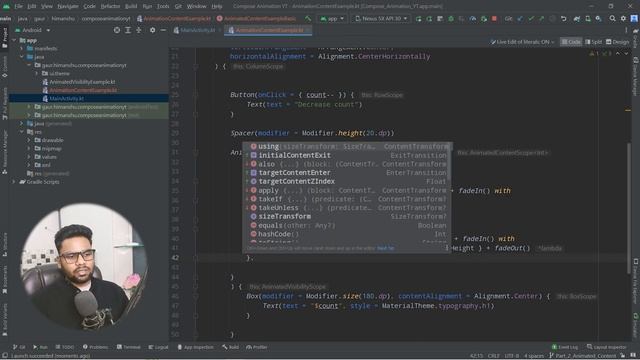Open the Android project view dropdown

32,30
